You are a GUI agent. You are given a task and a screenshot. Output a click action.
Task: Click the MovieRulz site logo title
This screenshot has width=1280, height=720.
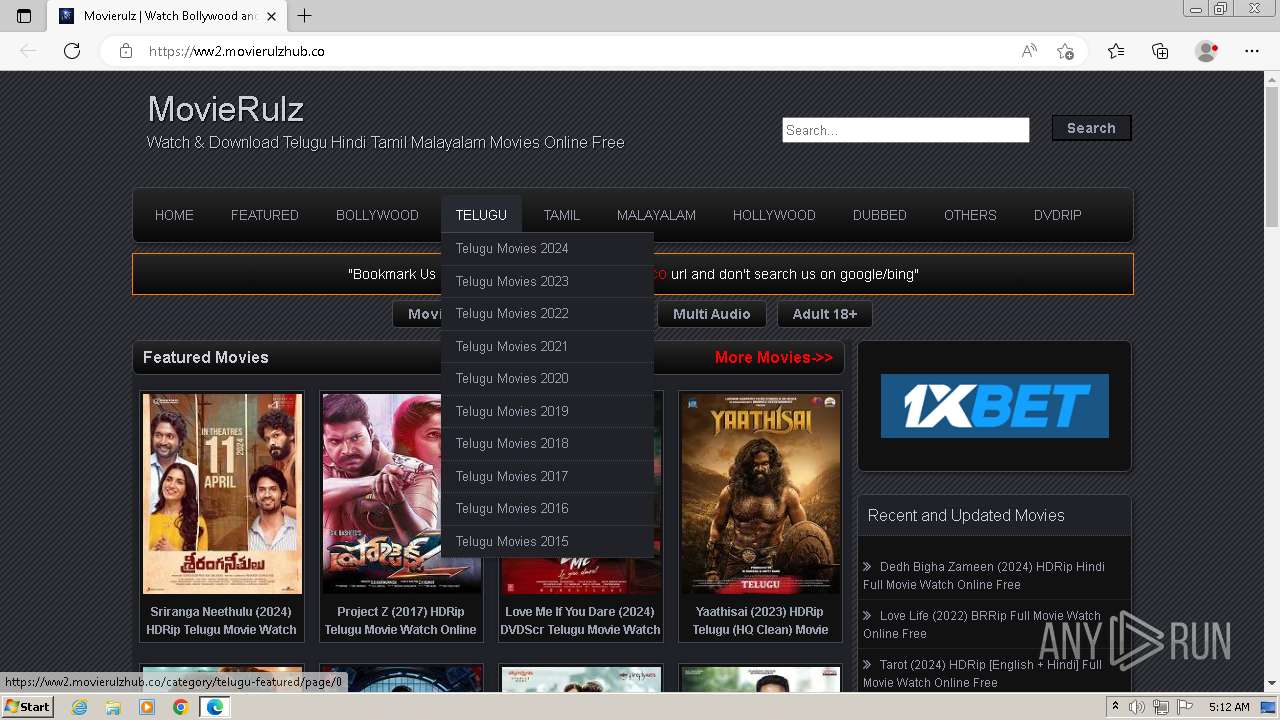(226, 109)
